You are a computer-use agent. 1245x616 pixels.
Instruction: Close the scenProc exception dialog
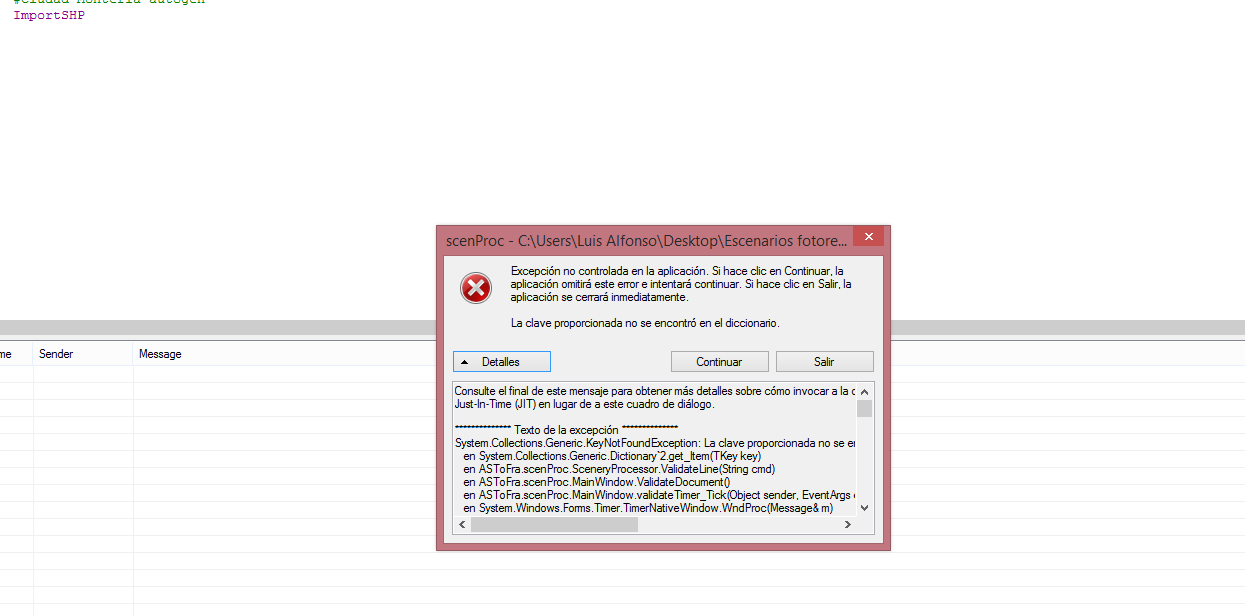click(868, 237)
